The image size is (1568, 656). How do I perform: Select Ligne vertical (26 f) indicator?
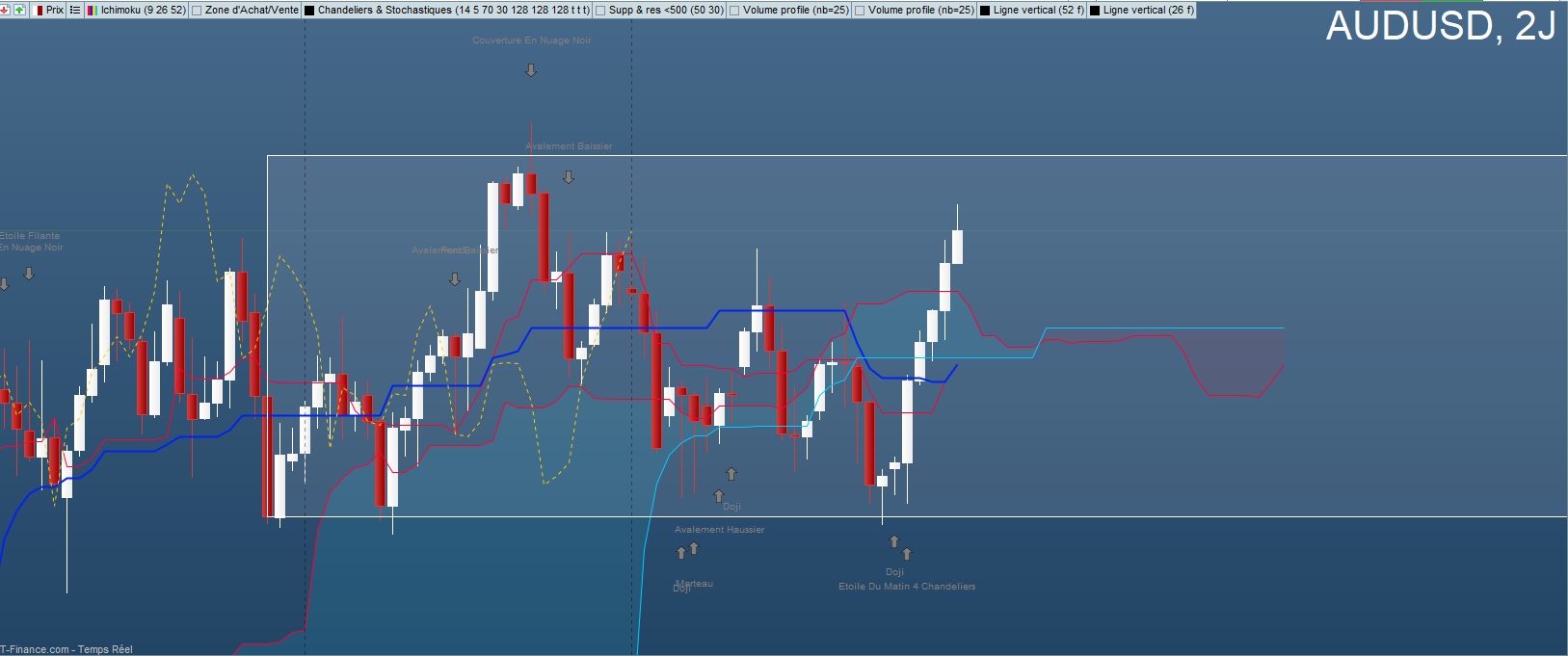pyautogui.click(x=1149, y=10)
